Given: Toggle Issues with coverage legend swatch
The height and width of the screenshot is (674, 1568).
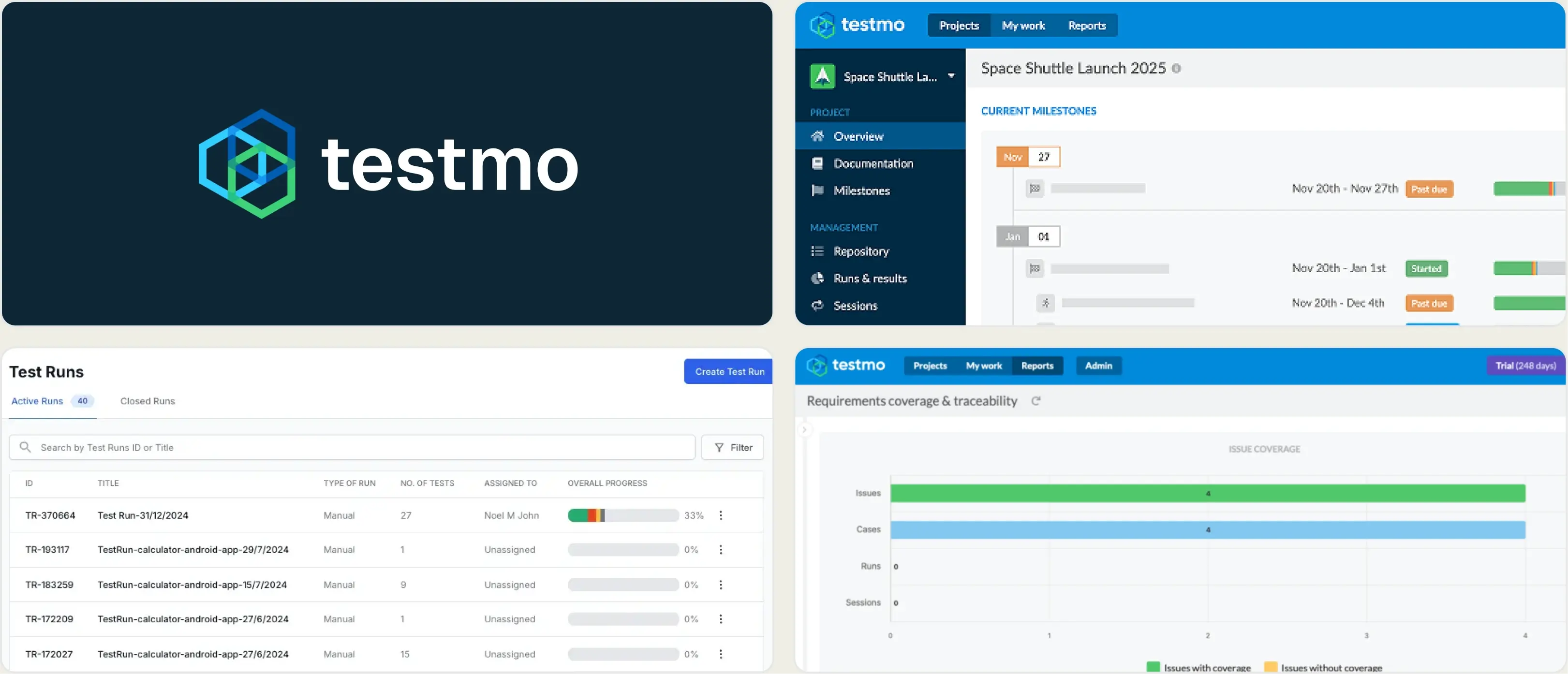Looking at the screenshot, I should 1153,667.
